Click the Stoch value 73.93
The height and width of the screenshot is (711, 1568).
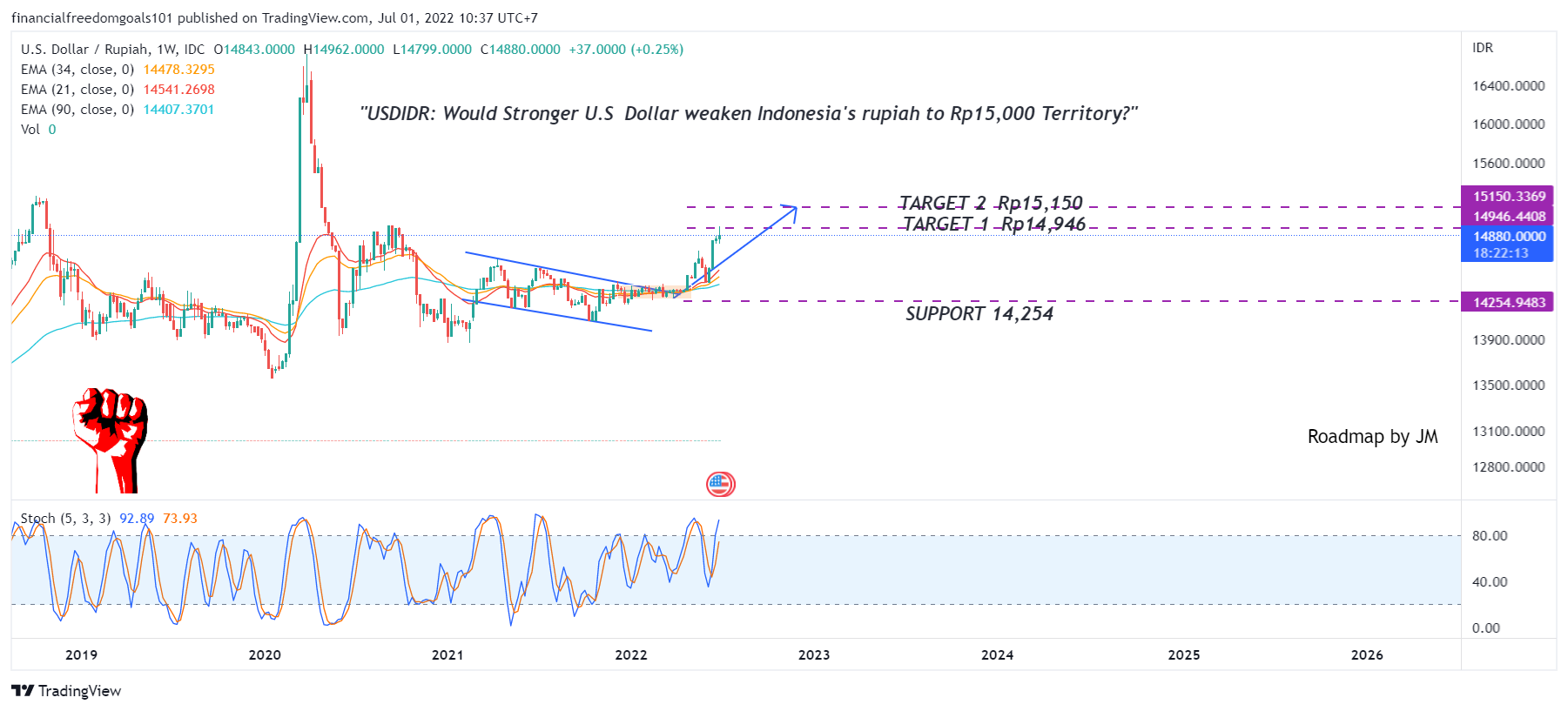click(180, 519)
